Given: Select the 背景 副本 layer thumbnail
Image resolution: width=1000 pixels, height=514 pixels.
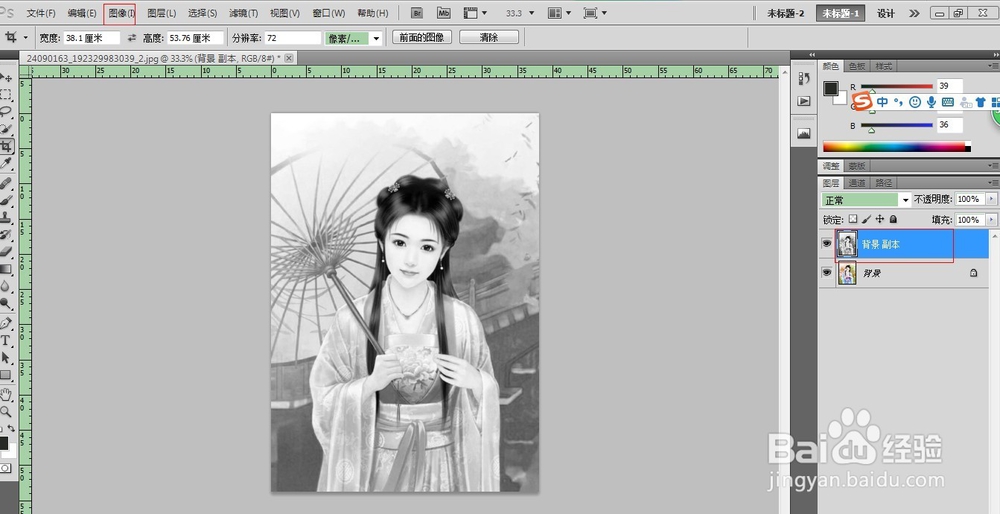Looking at the screenshot, I should pos(847,244).
